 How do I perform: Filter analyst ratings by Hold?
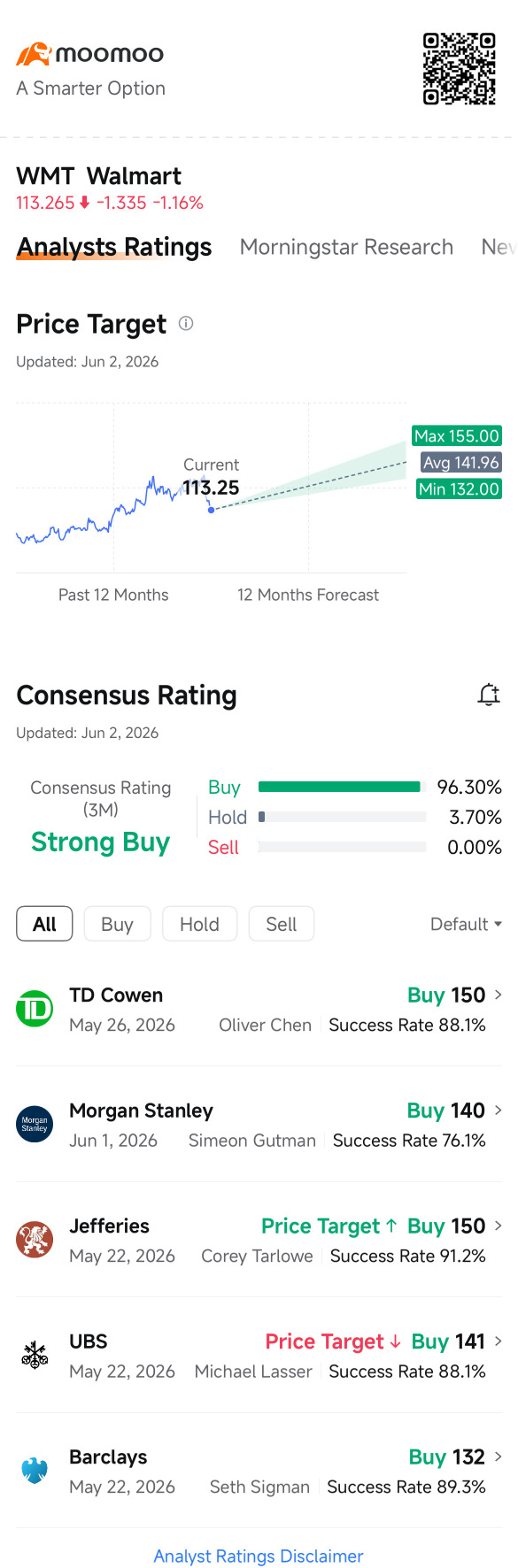[199, 924]
